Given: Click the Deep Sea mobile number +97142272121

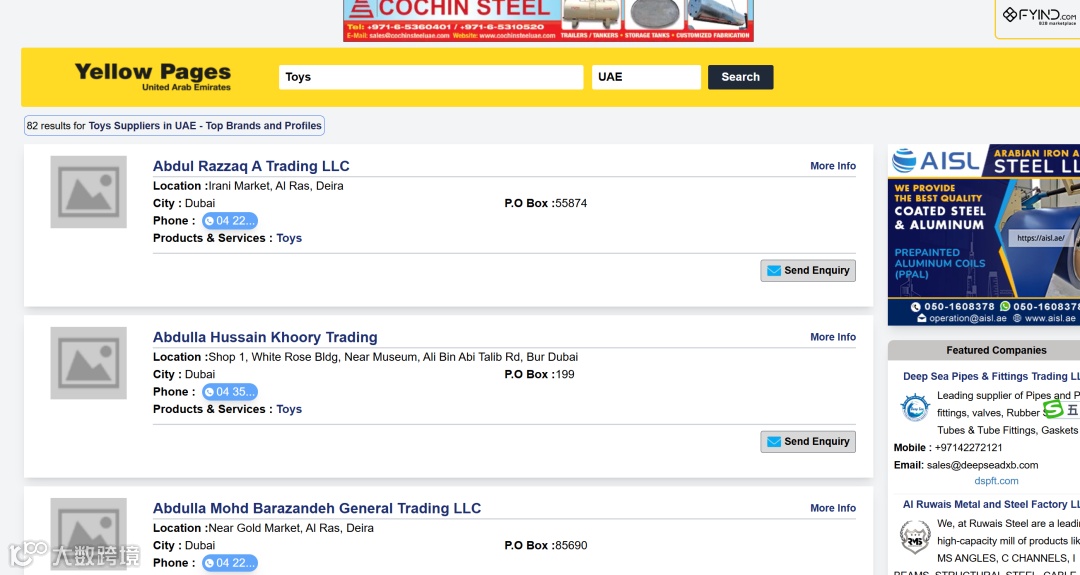Looking at the screenshot, I should tap(968, 448).
